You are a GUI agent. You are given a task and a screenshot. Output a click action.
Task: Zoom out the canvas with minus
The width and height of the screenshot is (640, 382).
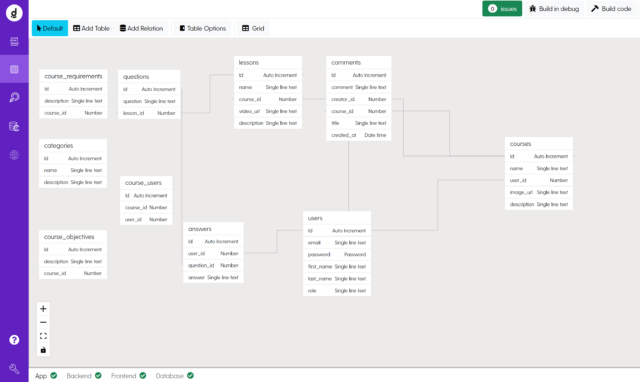coord(43,322)
